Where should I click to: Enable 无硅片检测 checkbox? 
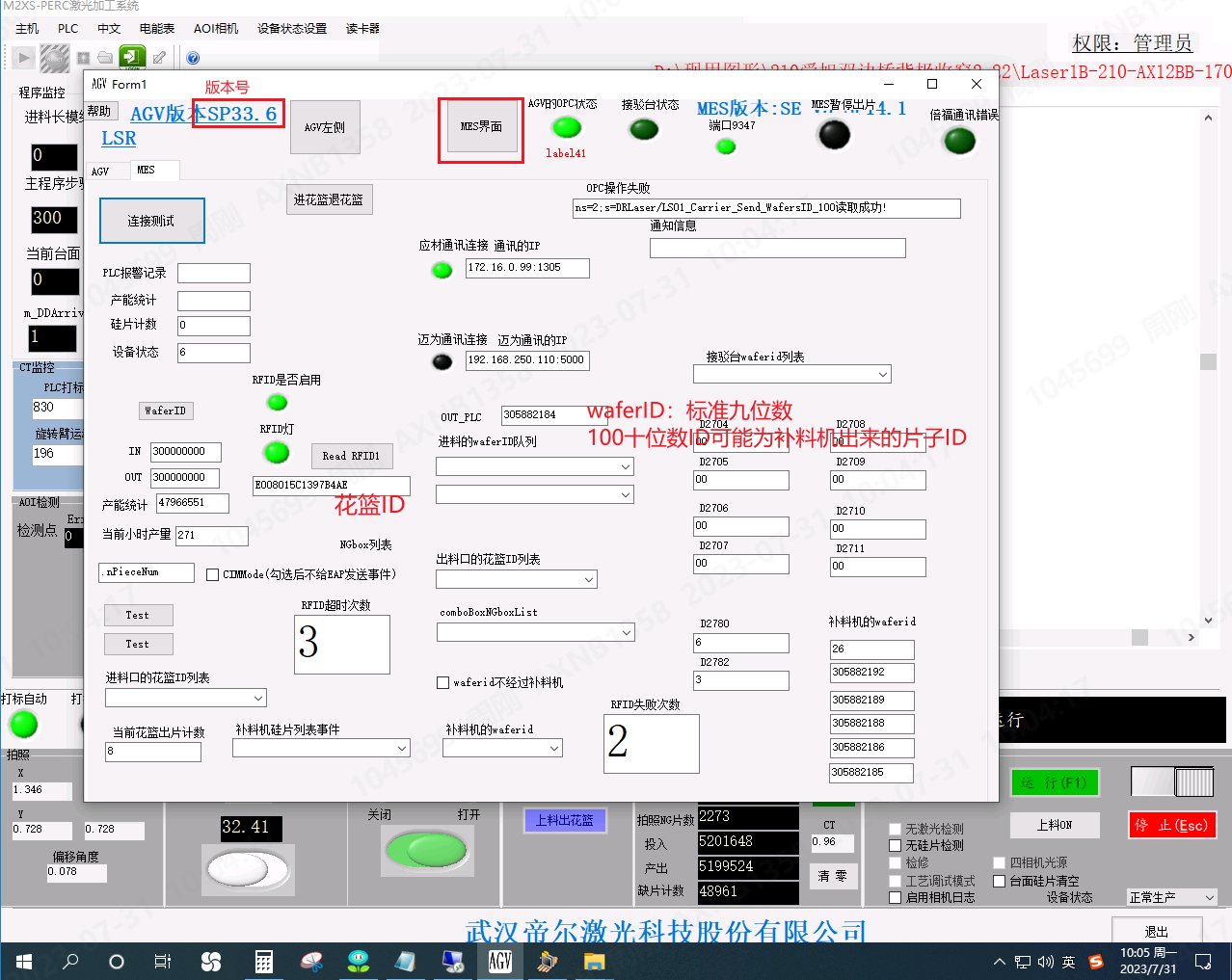point(895,845)
